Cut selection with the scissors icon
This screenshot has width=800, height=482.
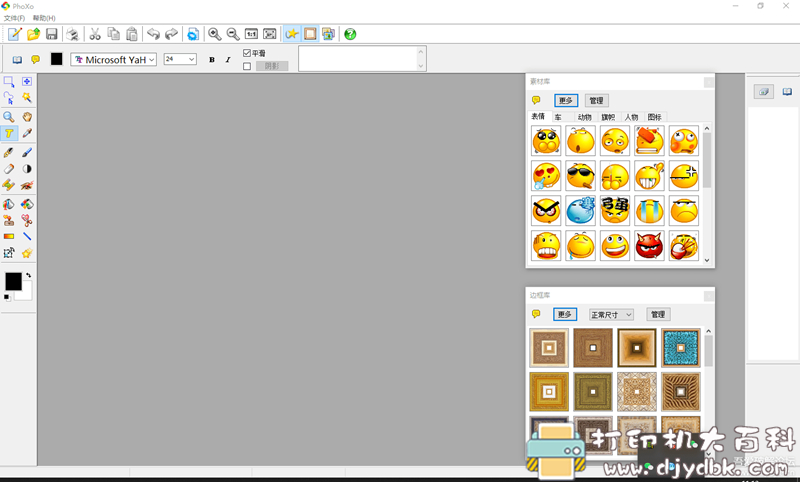[x=95, y=34]
